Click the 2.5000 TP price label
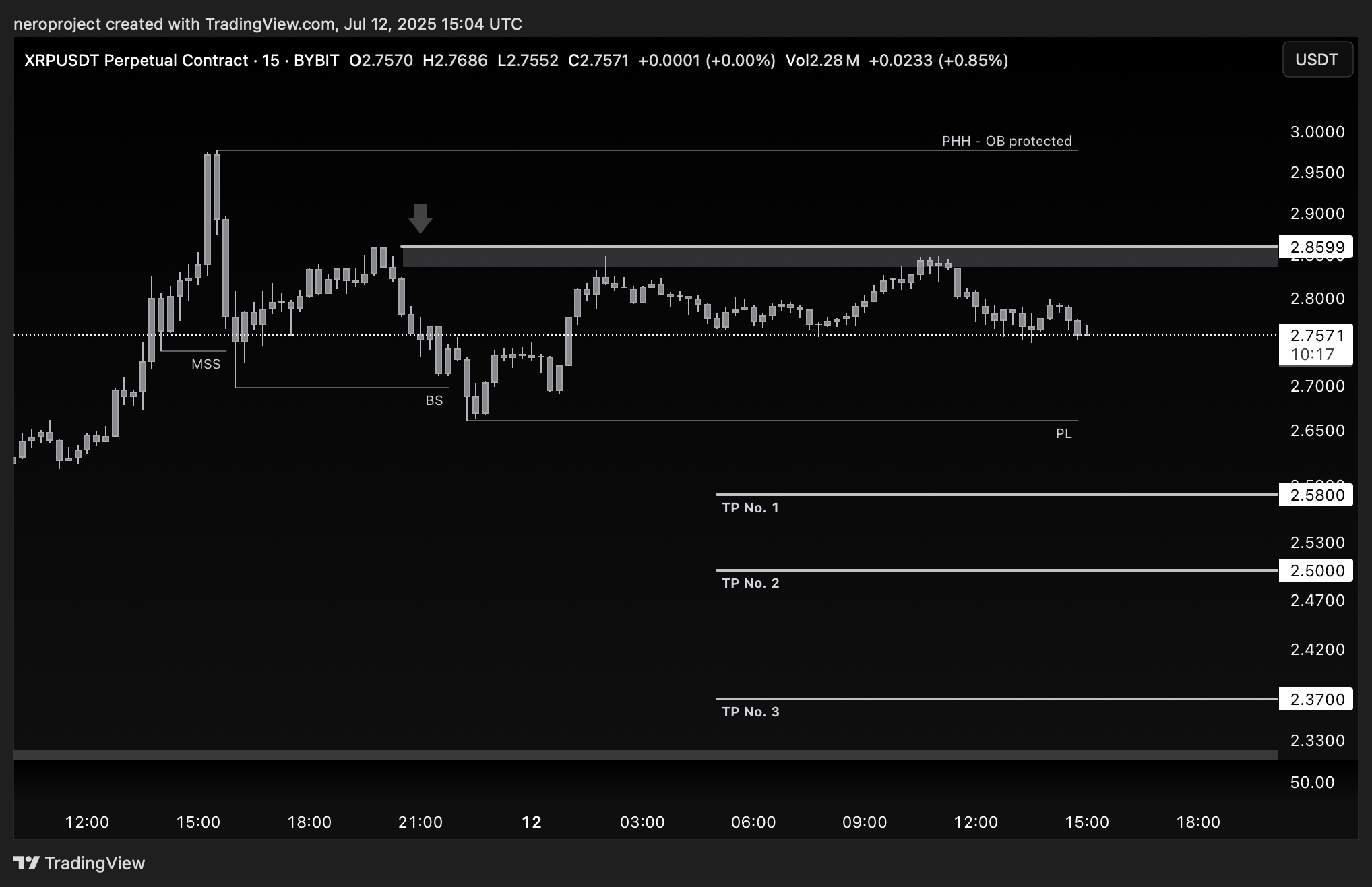Image resolution: width=1372 pixels, height=887 pixels. pyautogui.click(x=1315, y=570)
